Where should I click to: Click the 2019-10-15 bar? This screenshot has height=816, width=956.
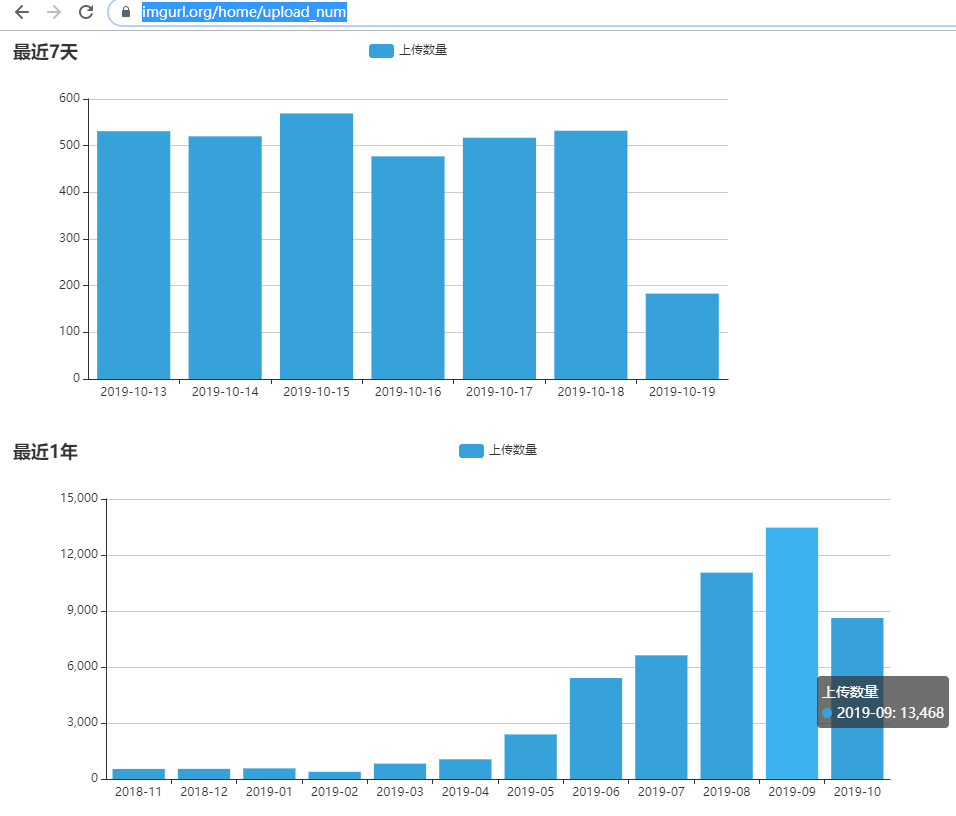pyautogui.click(x=316, y=246)
